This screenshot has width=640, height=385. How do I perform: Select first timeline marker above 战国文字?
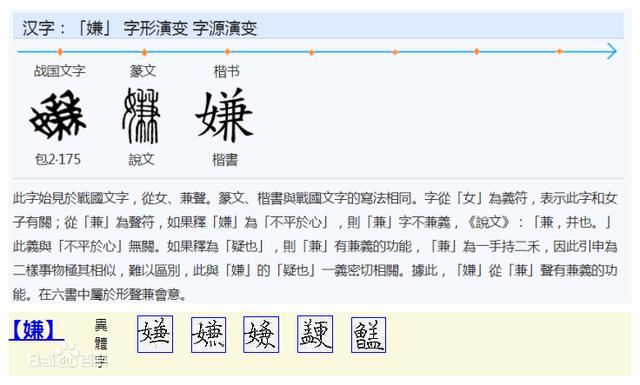pos(60,51)
